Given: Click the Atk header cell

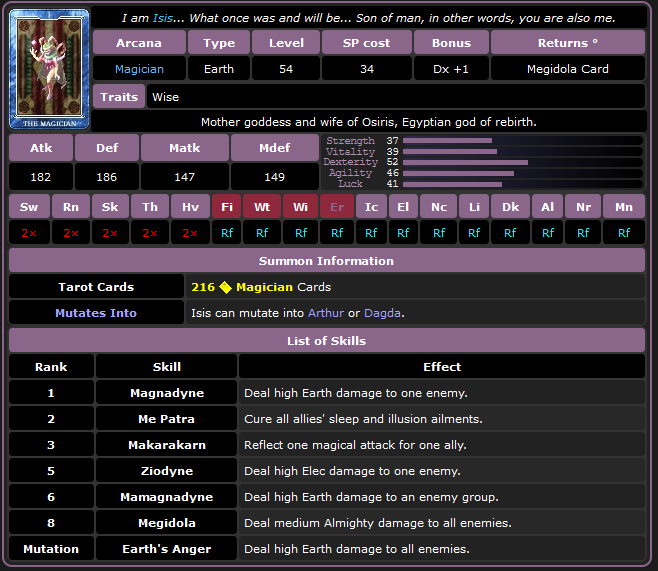Looking at the screenshot, I should (x=41, y=148).
